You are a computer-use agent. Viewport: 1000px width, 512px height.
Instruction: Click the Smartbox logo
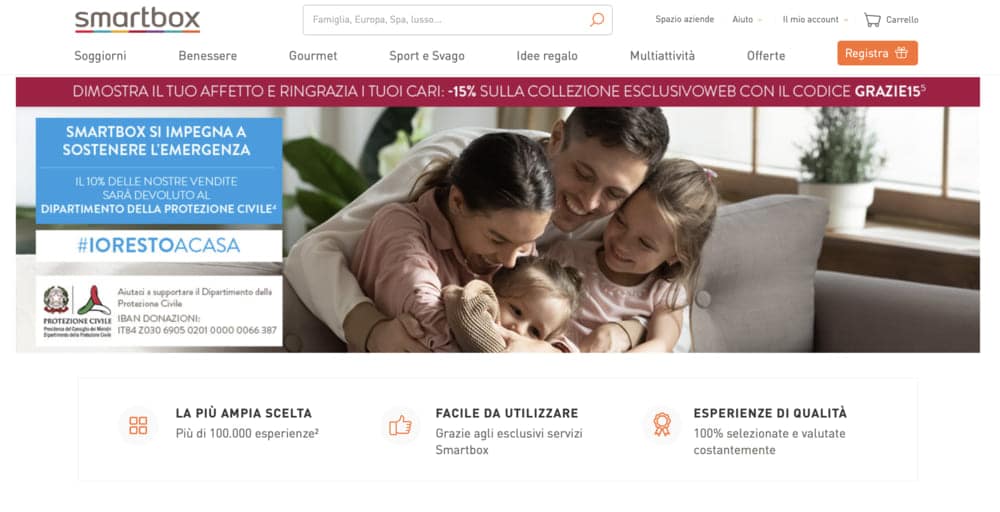pos(137,20)
